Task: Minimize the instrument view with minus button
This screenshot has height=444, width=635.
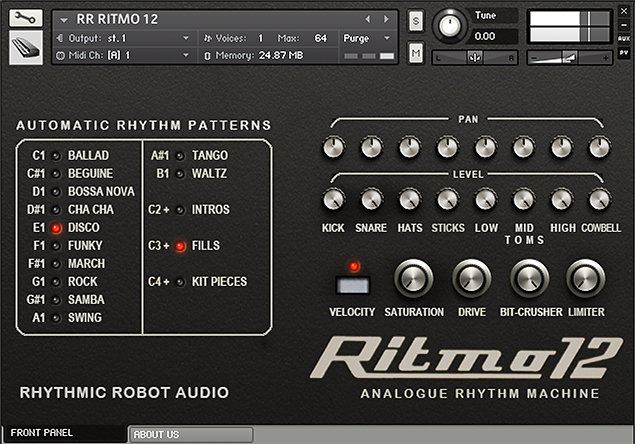Action: 624,25
